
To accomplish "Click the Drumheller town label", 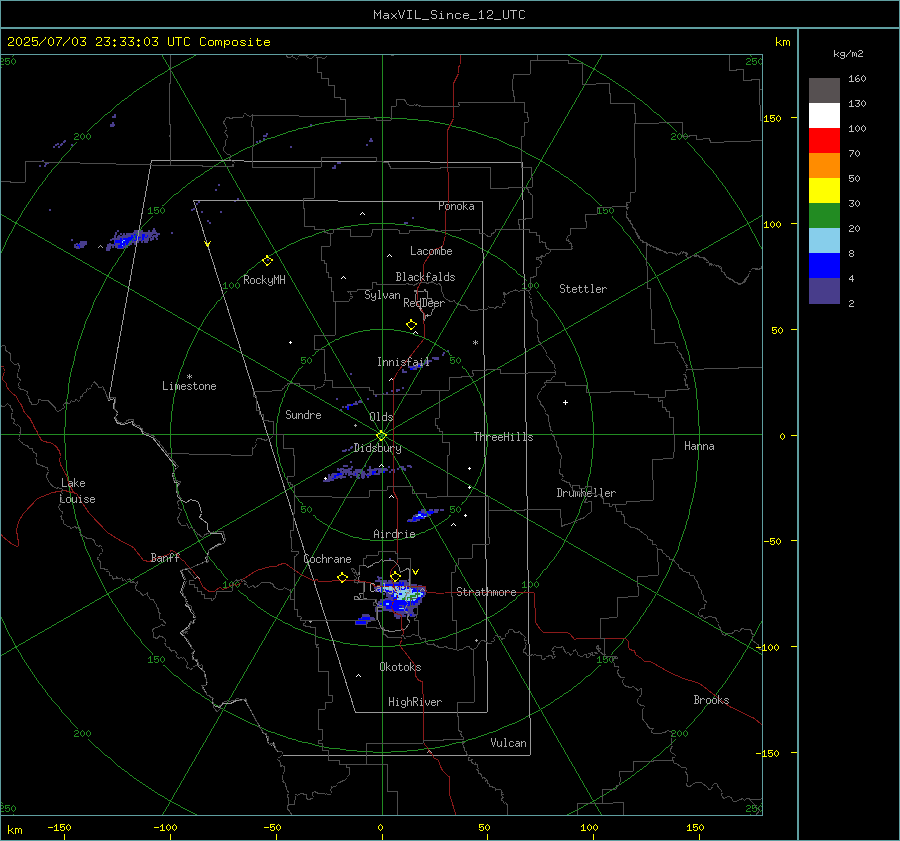I will [x=586, y=493].
